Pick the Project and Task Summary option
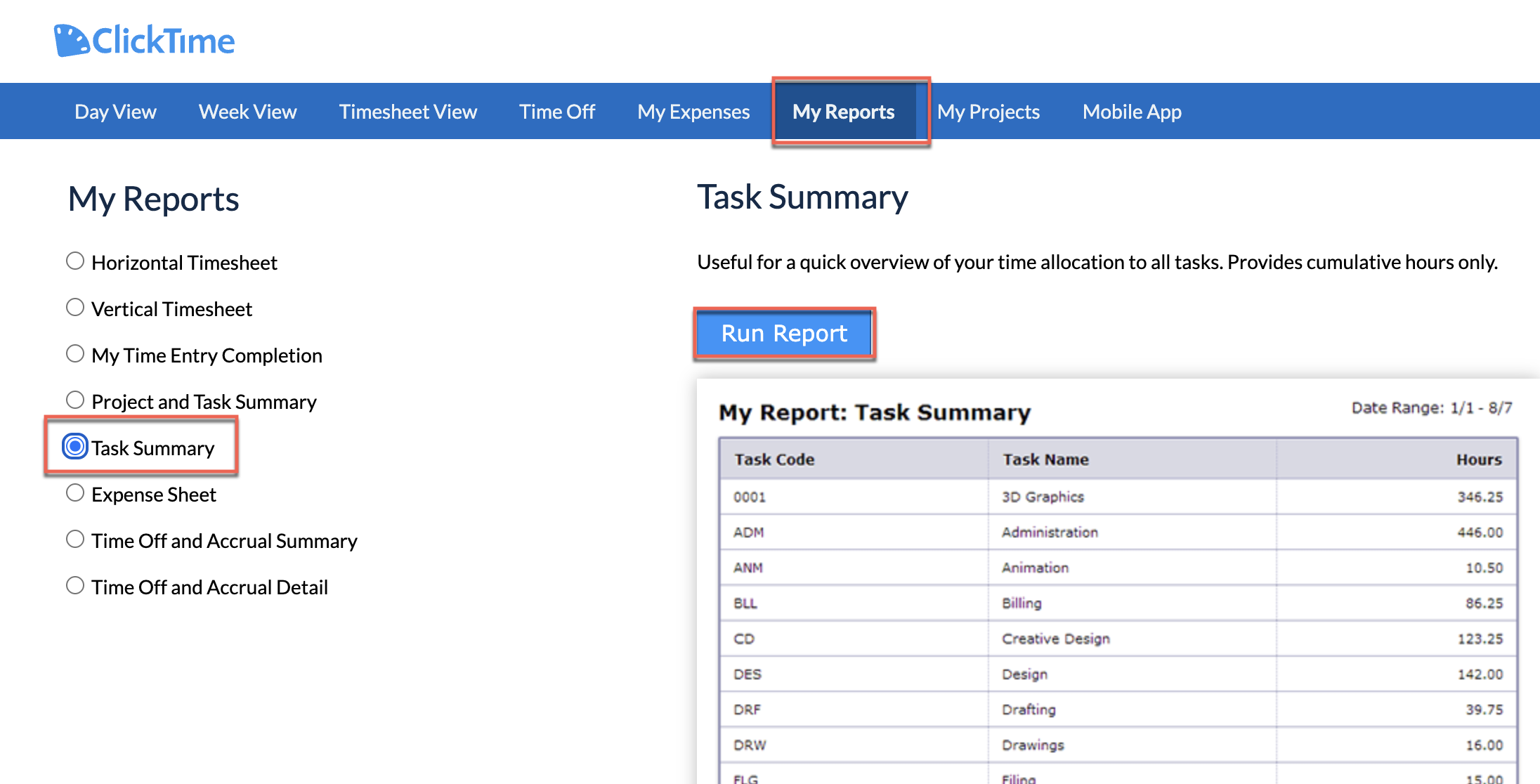1540x784 pixels. pos(75,400)
